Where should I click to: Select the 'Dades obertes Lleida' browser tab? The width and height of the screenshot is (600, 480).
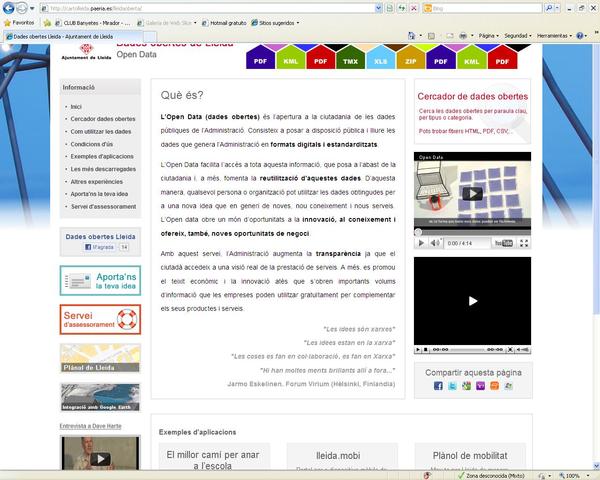point(60,35)
